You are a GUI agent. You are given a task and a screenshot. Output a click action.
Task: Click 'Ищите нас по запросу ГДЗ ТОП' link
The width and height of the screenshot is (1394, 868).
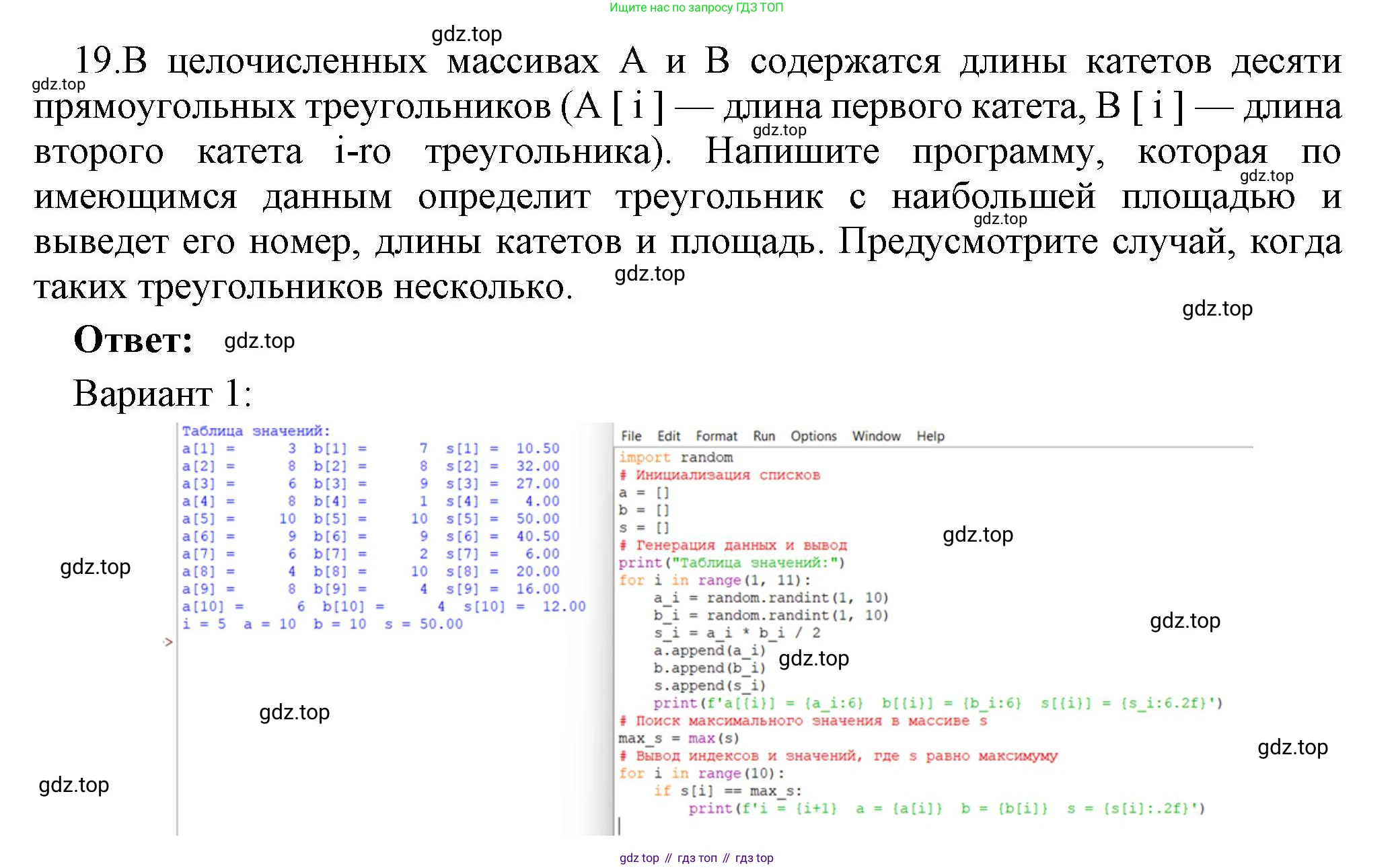(696, 7)
